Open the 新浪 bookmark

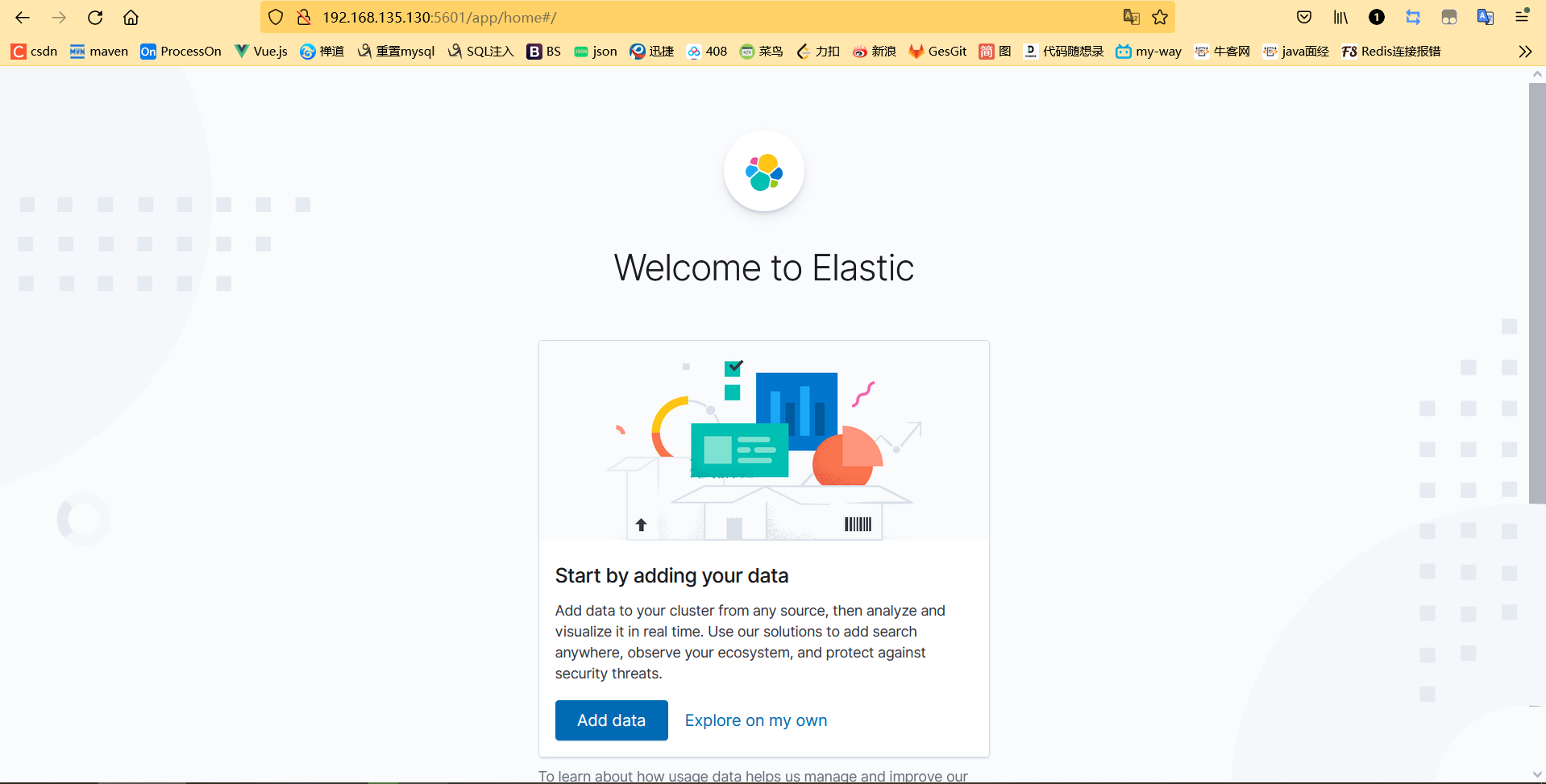coord(875,52)
